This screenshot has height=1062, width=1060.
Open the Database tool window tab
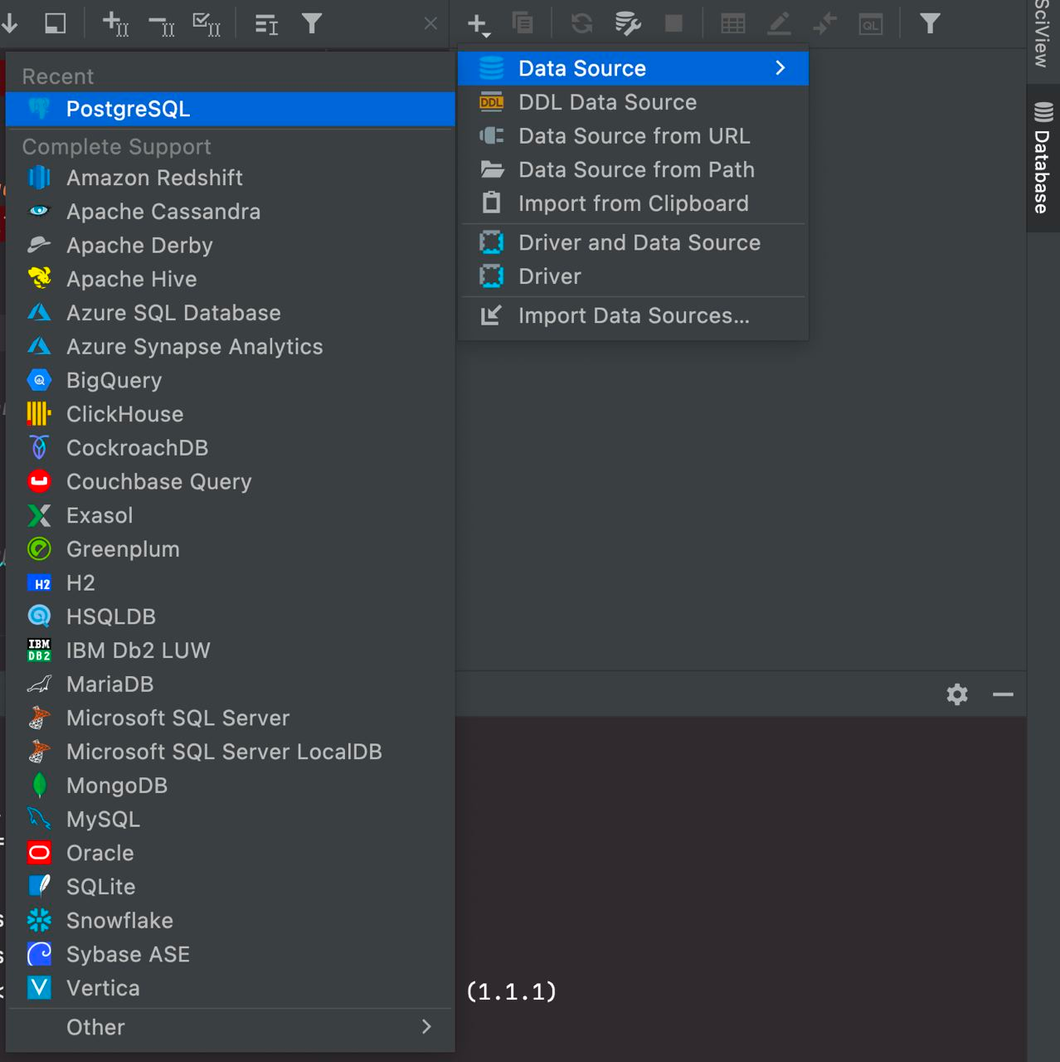(x=1043, y=157)
